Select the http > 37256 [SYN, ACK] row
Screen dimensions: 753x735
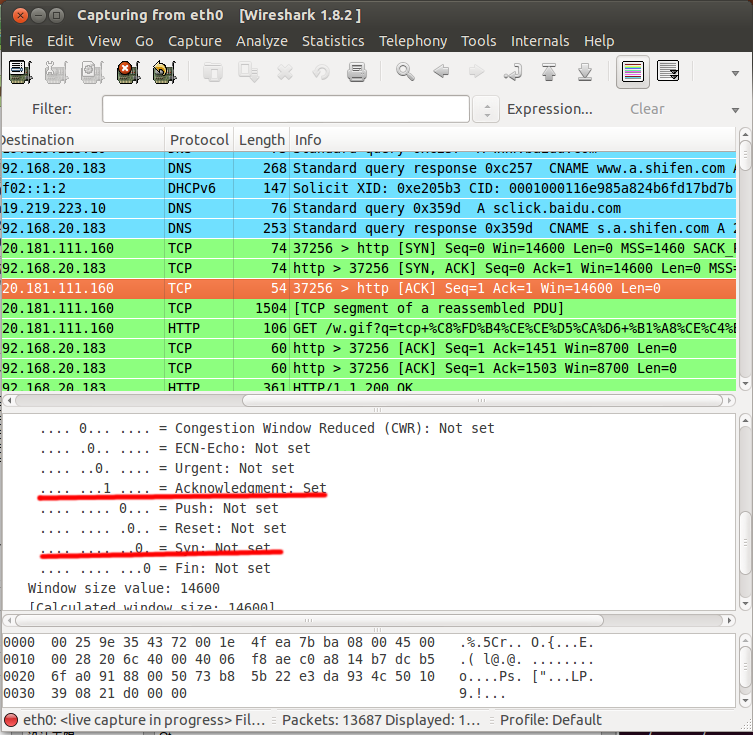(368, 268)
